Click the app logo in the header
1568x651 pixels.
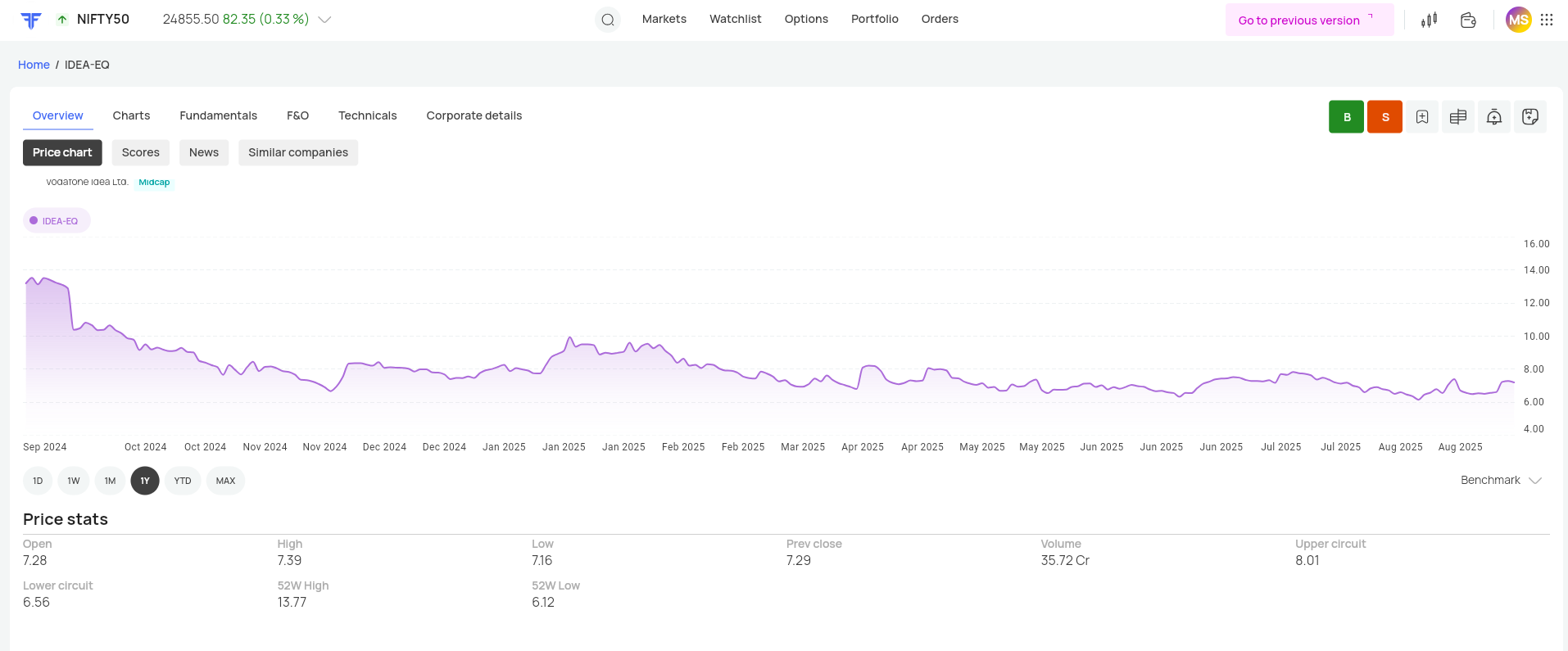[x=31, y=20]
